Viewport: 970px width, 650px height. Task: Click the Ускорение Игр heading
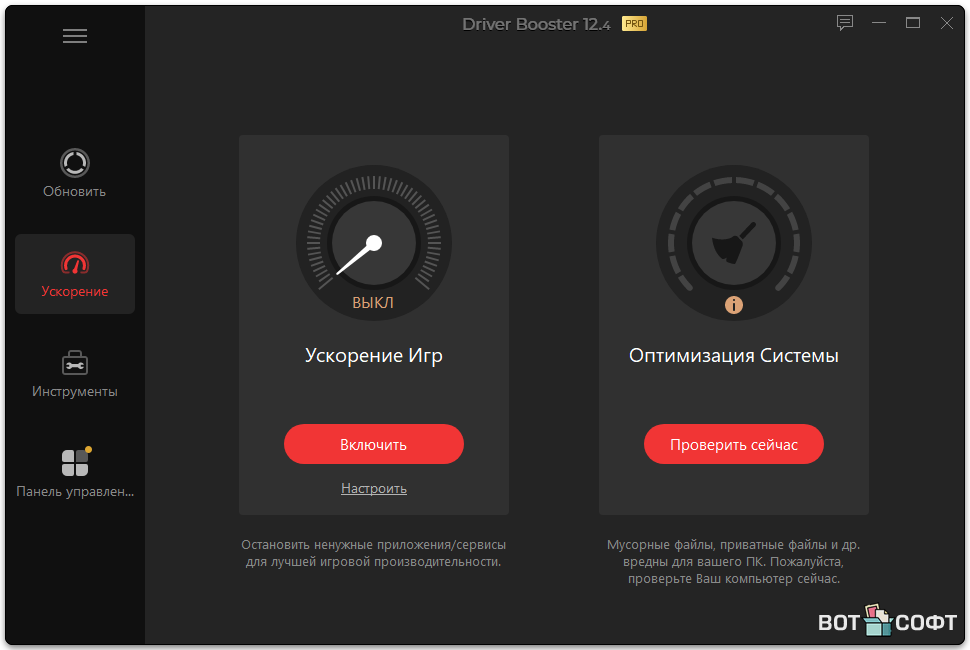click(x=374, y=356)
